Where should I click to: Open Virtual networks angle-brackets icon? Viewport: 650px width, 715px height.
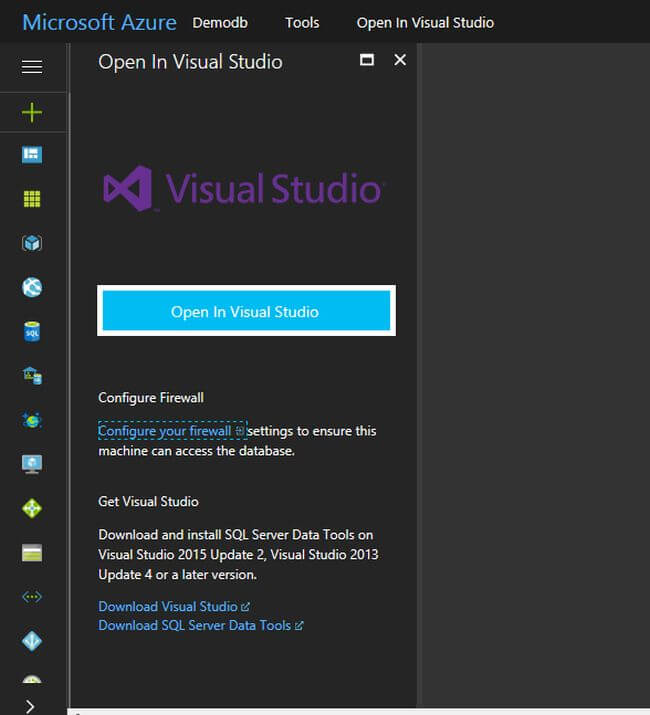tap(32, 596)
